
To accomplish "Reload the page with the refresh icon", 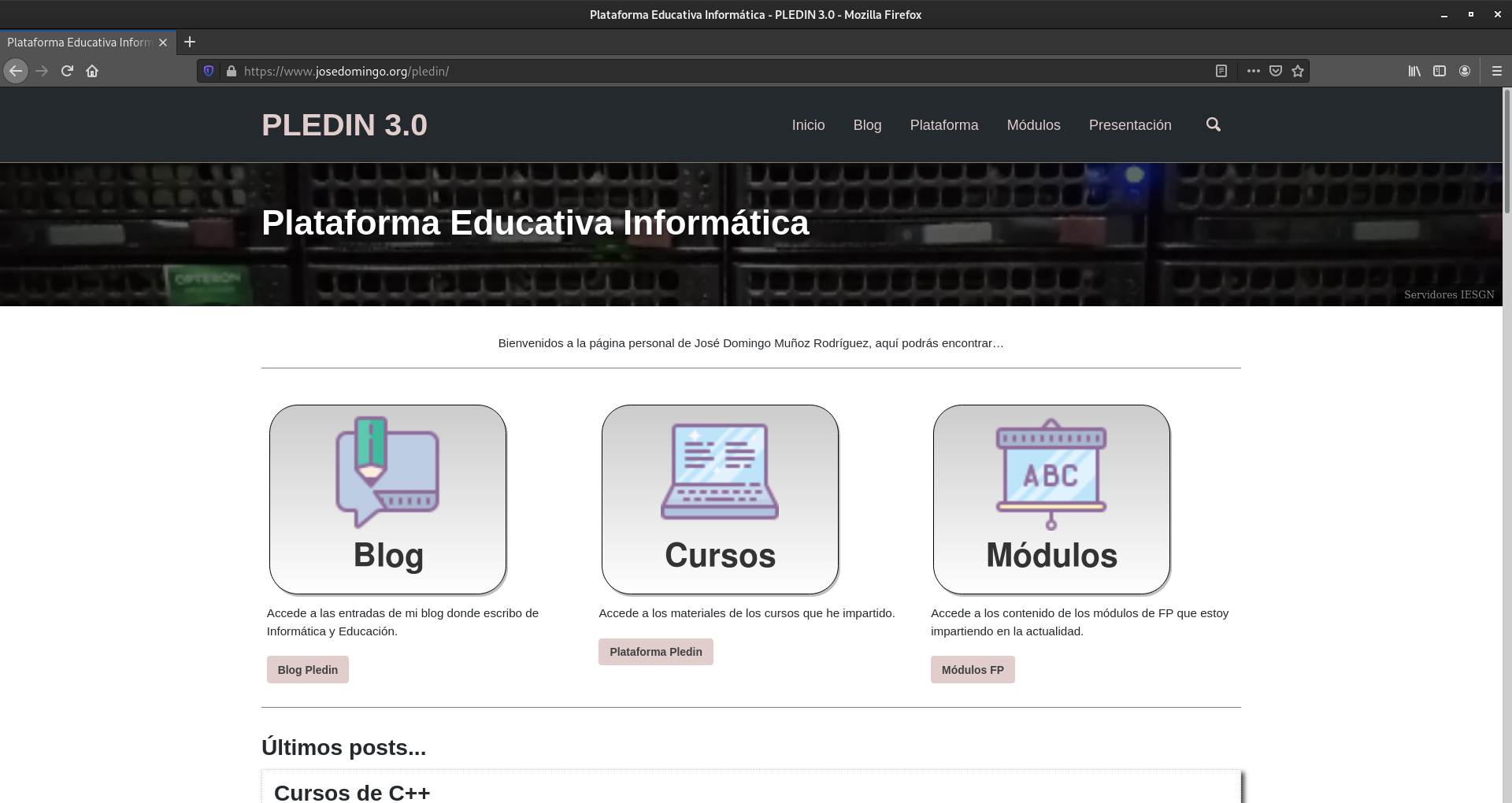I will point(67,71).
